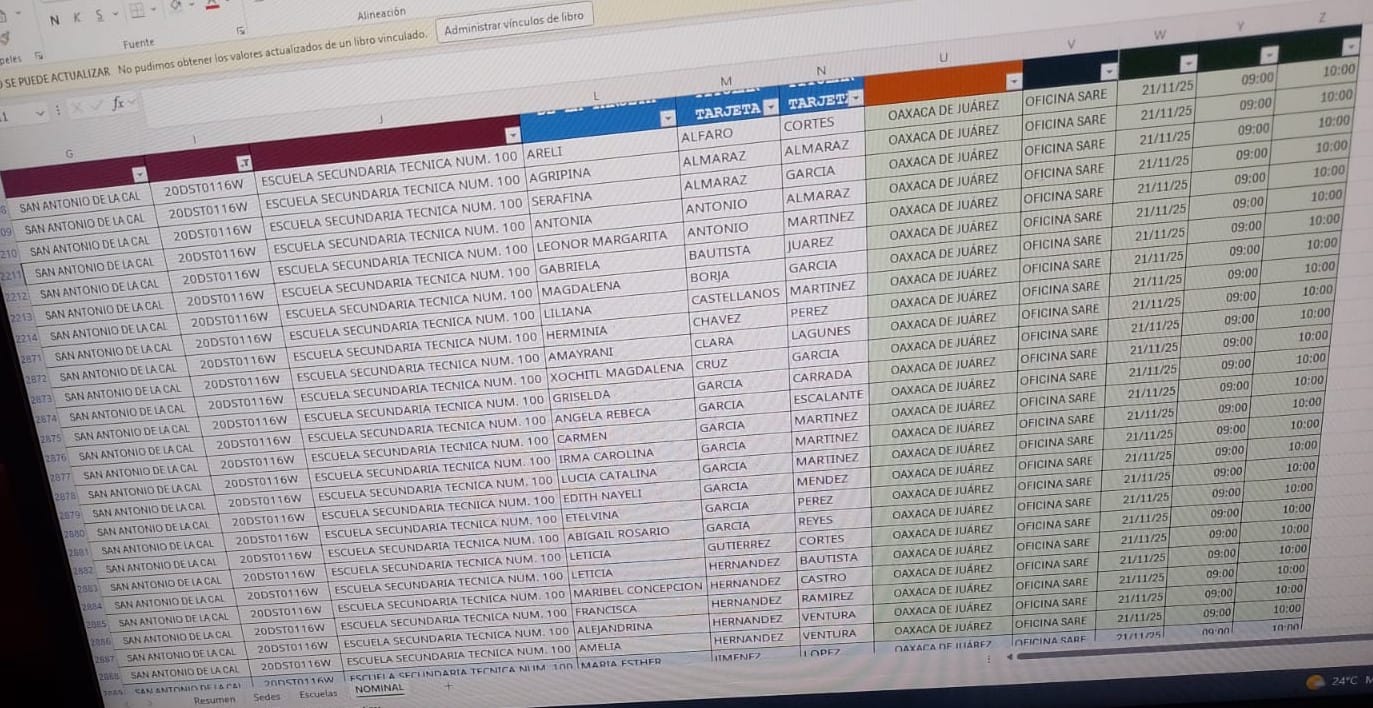Open filter dropdown on column V header
This screenshot has height=708, width=1373.
pos(1108,72)
